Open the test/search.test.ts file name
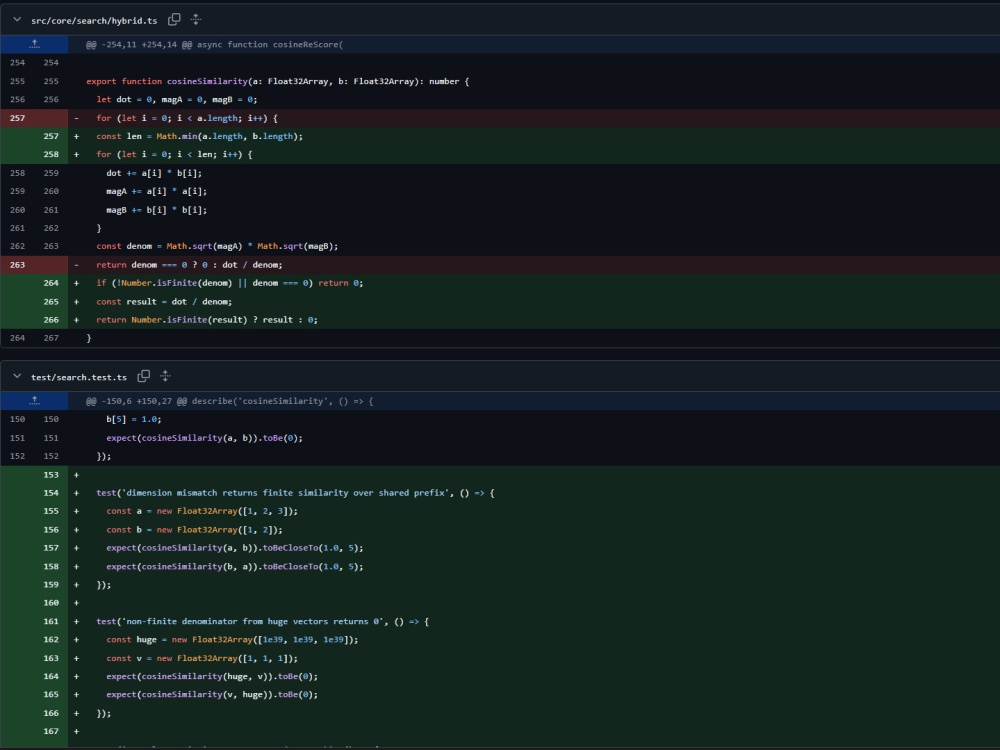 coord(78,377)
